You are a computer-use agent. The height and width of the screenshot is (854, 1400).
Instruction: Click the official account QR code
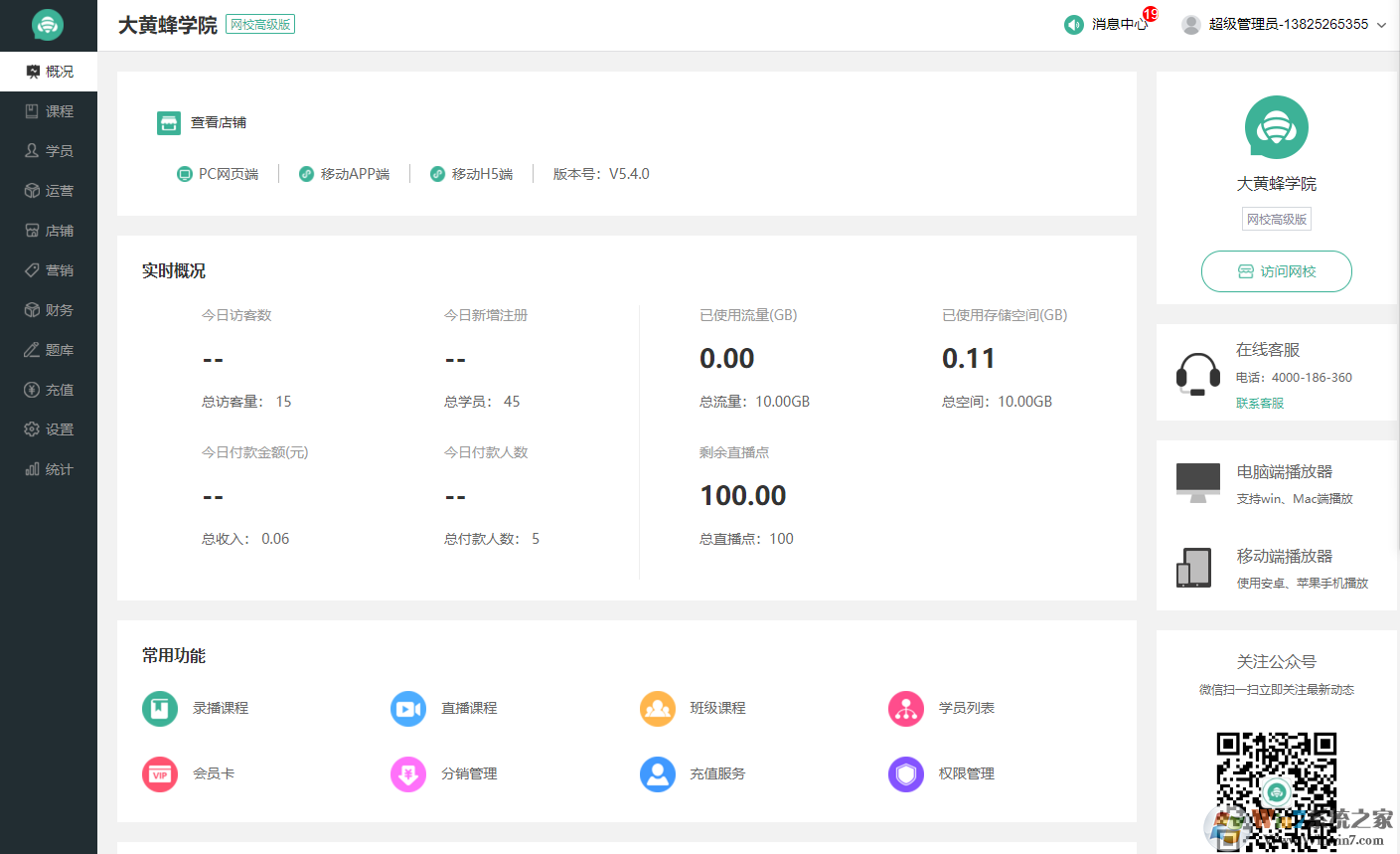coord(1276,790)
